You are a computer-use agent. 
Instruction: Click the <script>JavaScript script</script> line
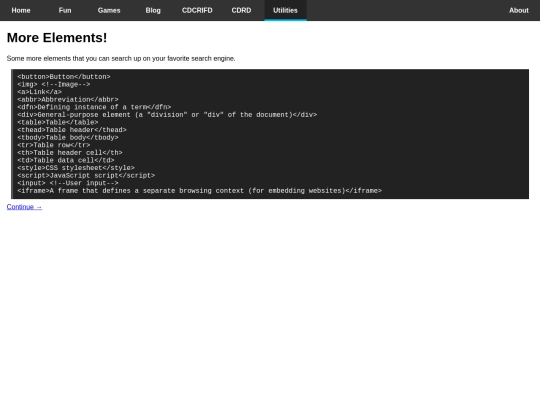(x=86, y=175)
